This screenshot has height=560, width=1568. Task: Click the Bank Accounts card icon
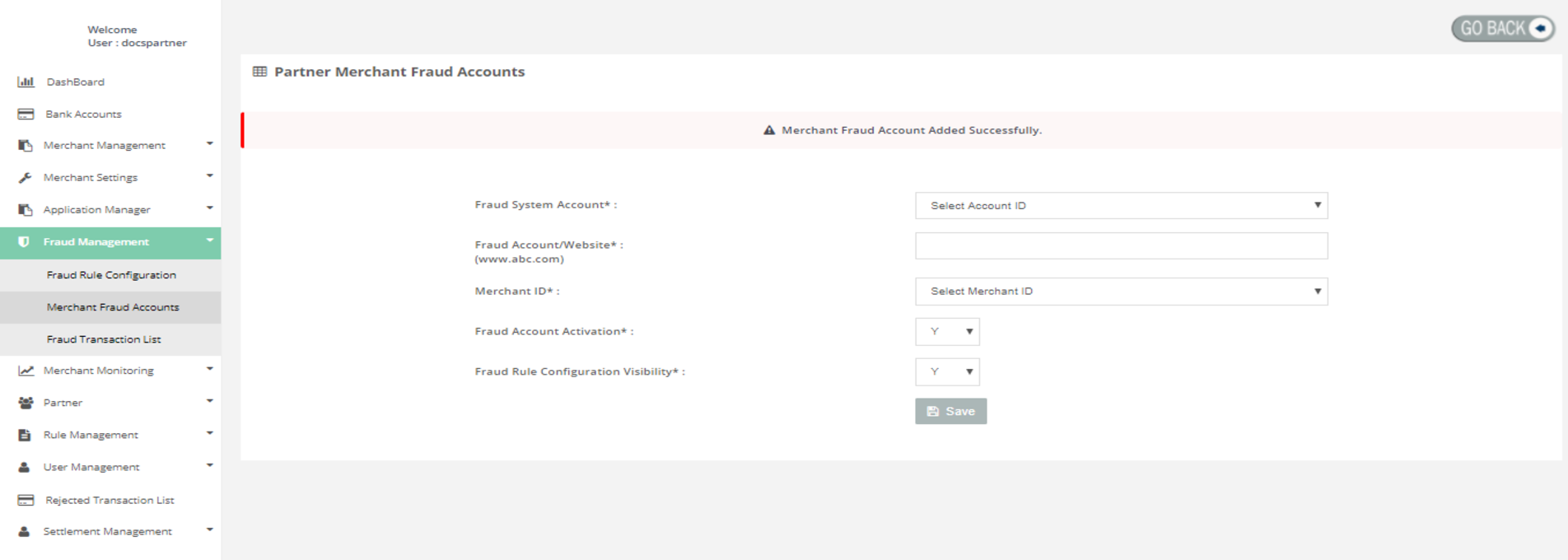[26, 114]
